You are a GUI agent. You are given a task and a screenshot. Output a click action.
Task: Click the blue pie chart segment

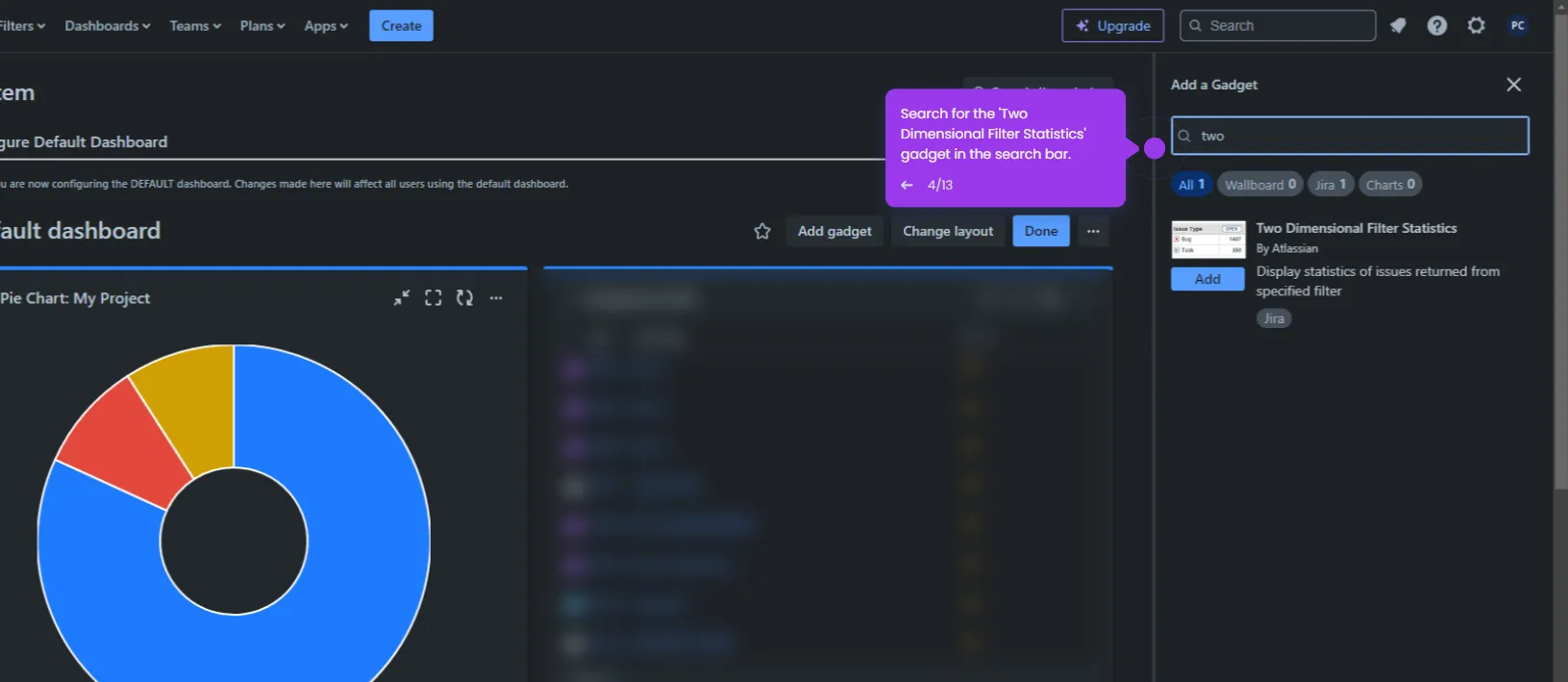pyautogui.click(x=365, y=539)
